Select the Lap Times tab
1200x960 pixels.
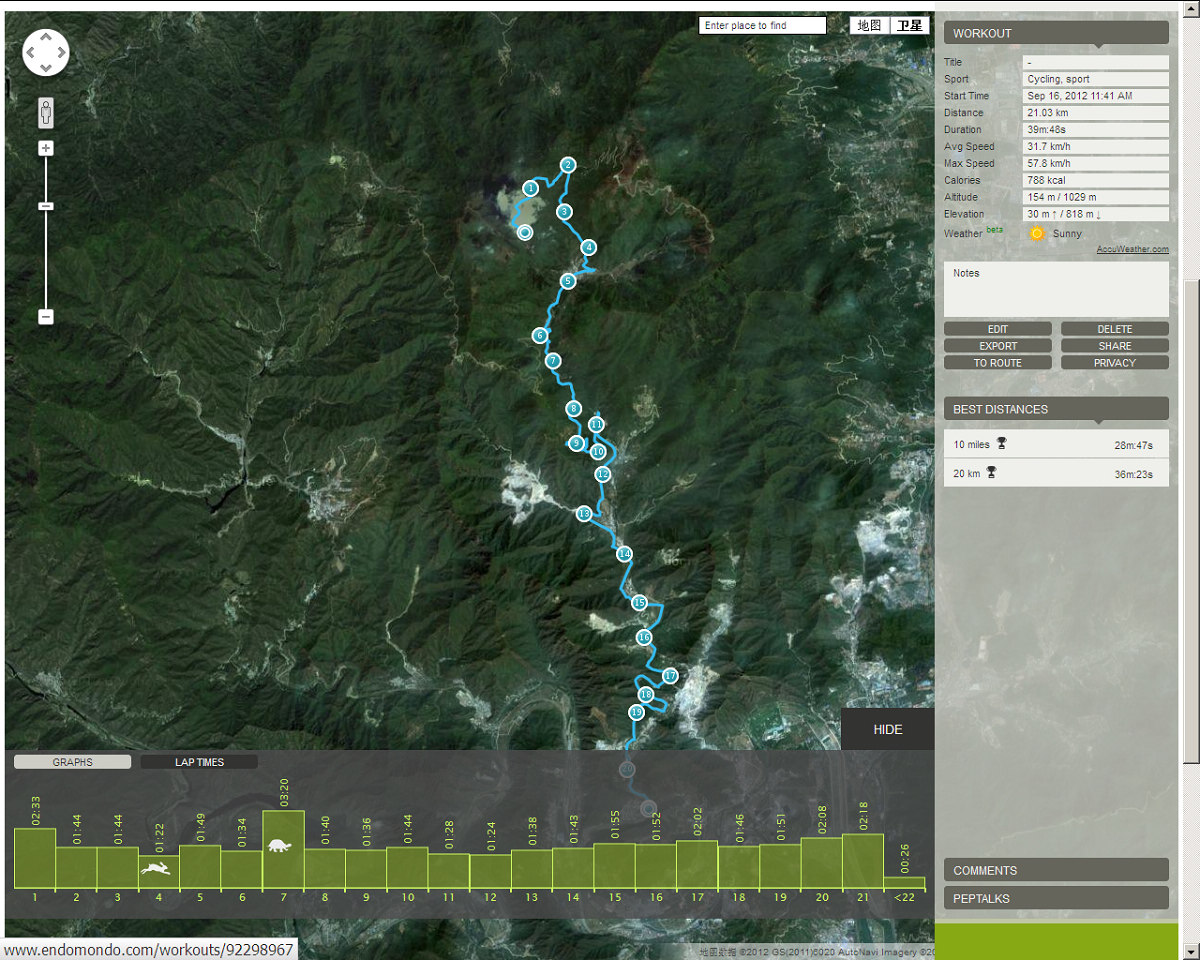(x=199, y=762)
